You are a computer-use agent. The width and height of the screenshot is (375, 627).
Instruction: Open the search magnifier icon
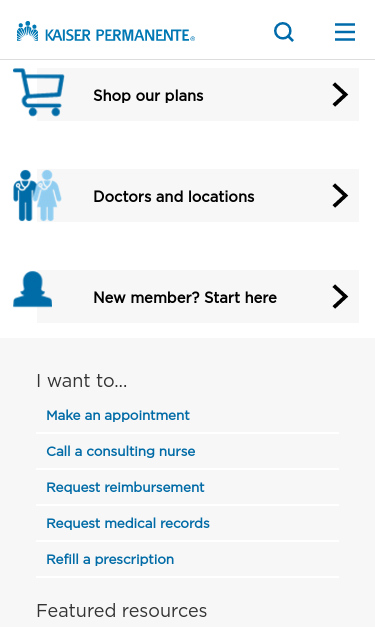click(284, 32)
